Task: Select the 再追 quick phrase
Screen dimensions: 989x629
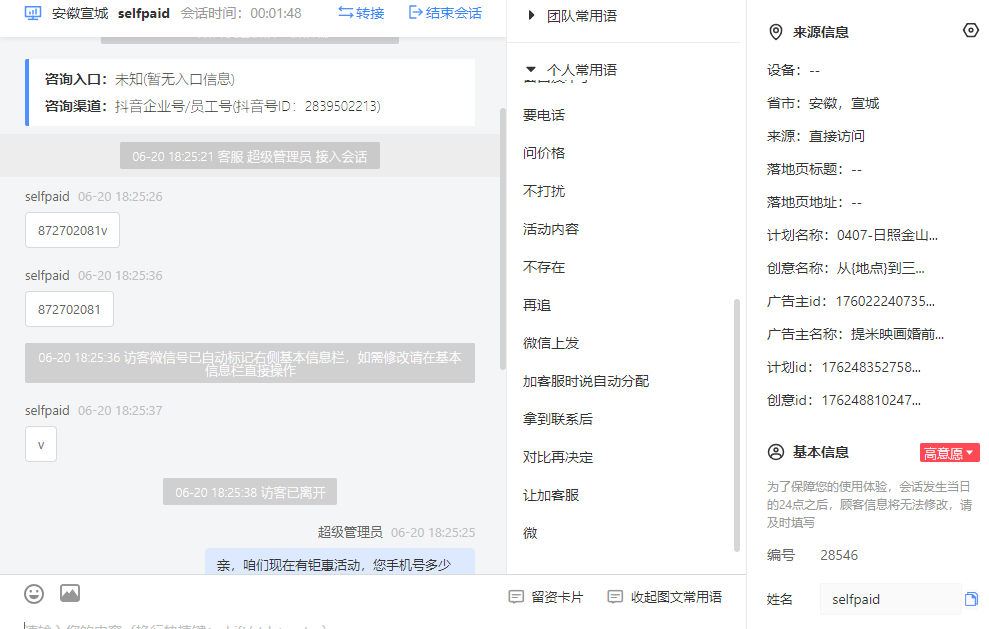Action: 537,305
